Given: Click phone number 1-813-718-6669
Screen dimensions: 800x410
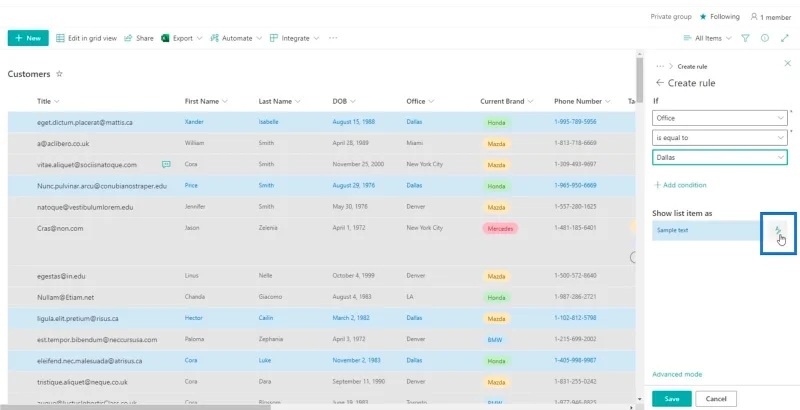Looking at the screenshot, I should [x=575, y=143].
